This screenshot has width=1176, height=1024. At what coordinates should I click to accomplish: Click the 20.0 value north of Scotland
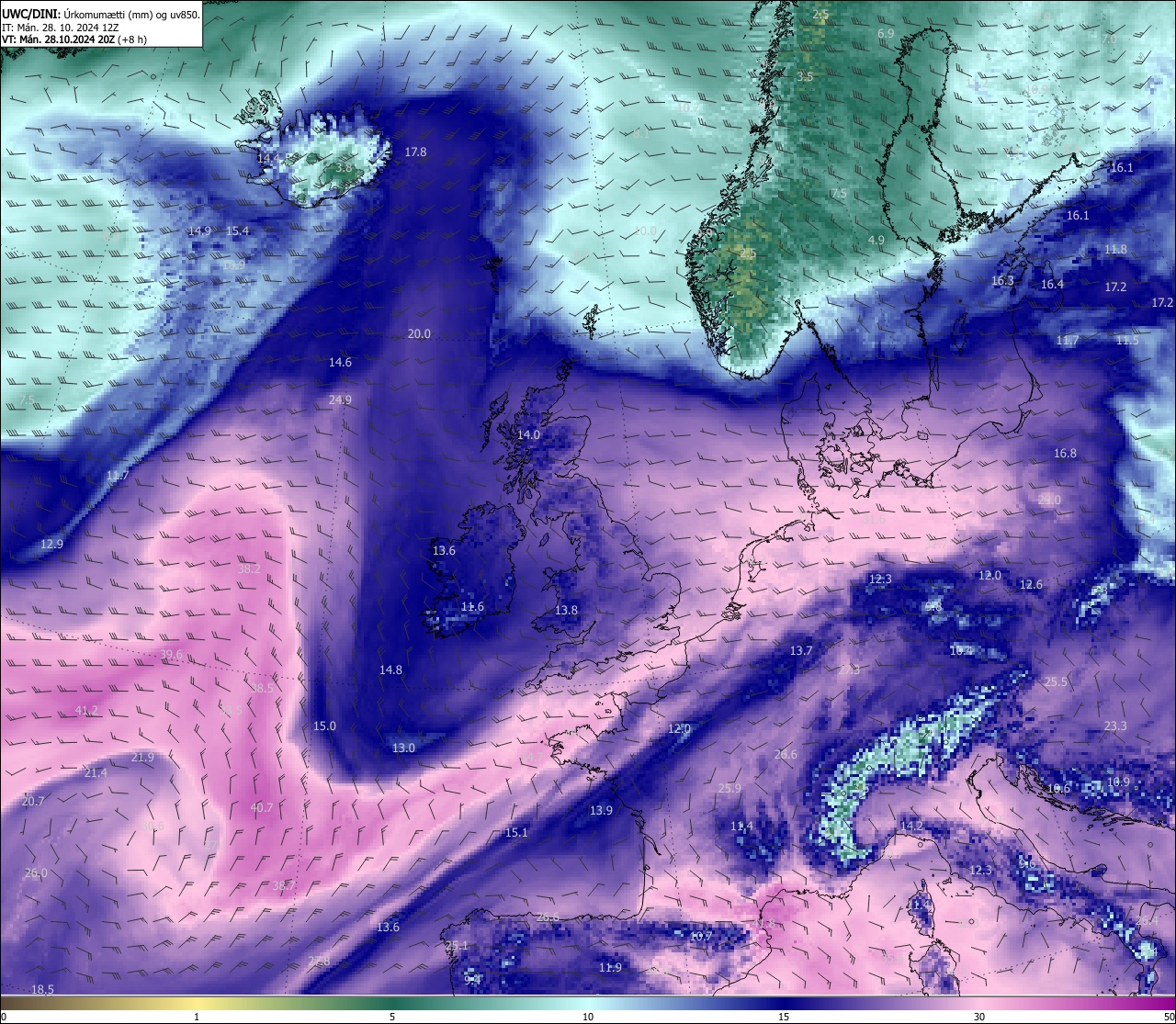tap(419, 333)
